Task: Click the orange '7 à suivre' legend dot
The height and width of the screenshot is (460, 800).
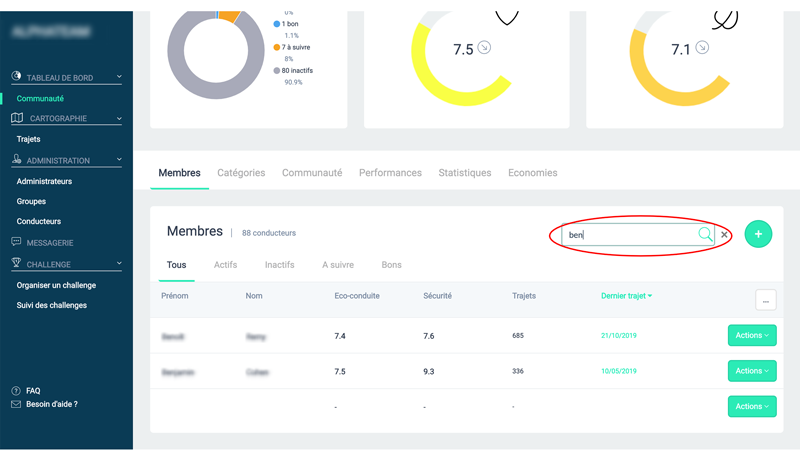Action: (277, 47)
